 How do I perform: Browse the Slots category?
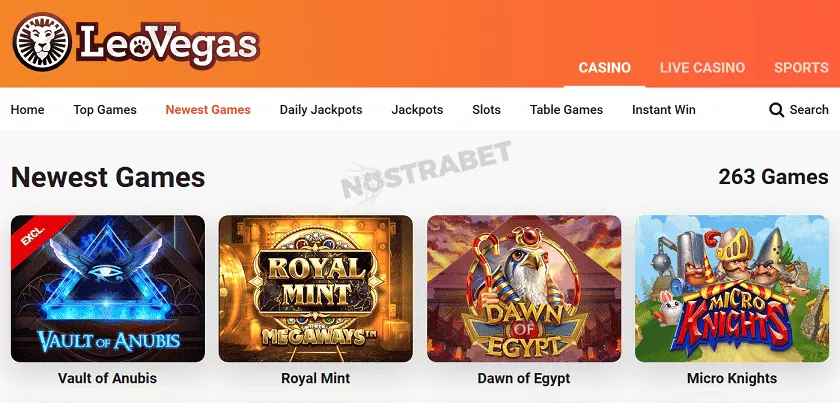[x=486, y=110]
